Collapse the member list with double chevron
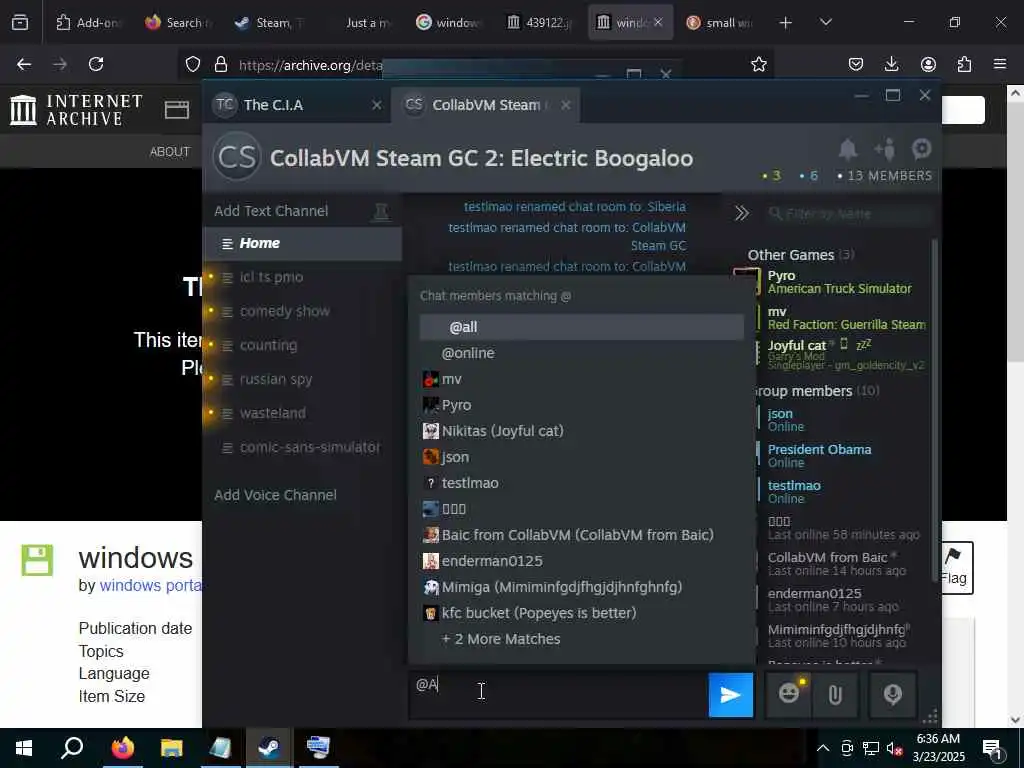The width and height of the screenshot is (1024, 768). pos(741,214)
